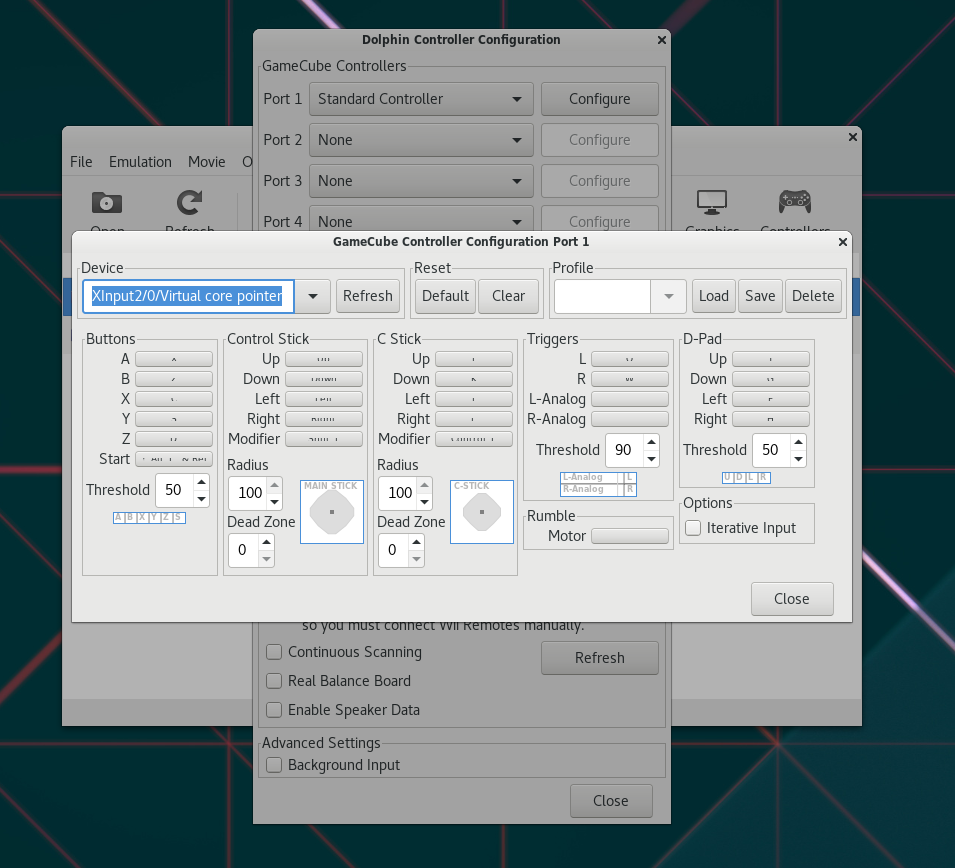Open the Movie menu
The image size is (955, 868).
207,162
